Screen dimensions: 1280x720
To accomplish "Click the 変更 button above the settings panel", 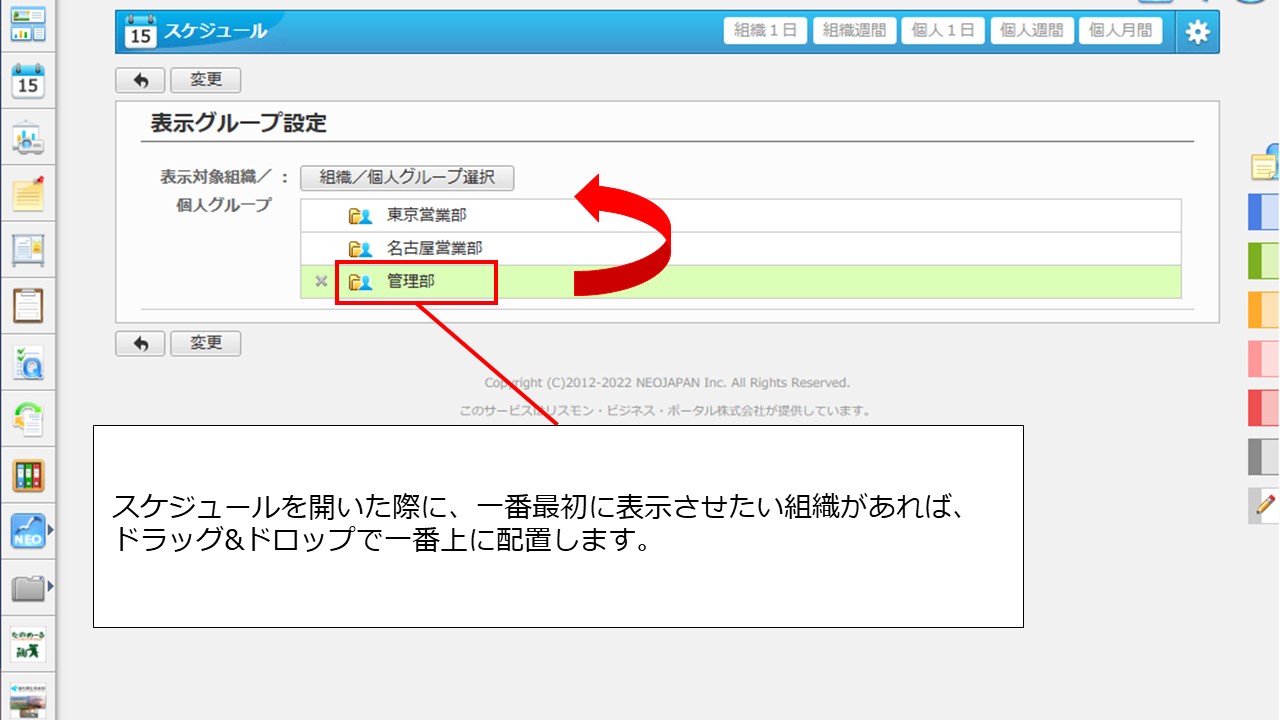I will (206, 80).
